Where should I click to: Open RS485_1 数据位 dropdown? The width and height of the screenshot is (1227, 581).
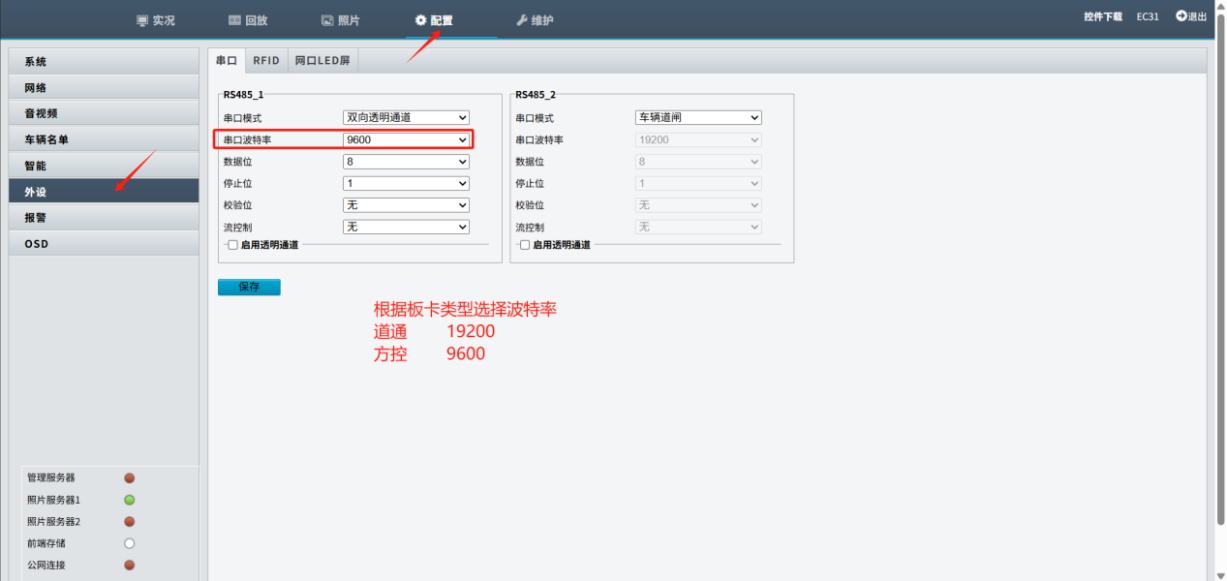[x=406, y=161]
